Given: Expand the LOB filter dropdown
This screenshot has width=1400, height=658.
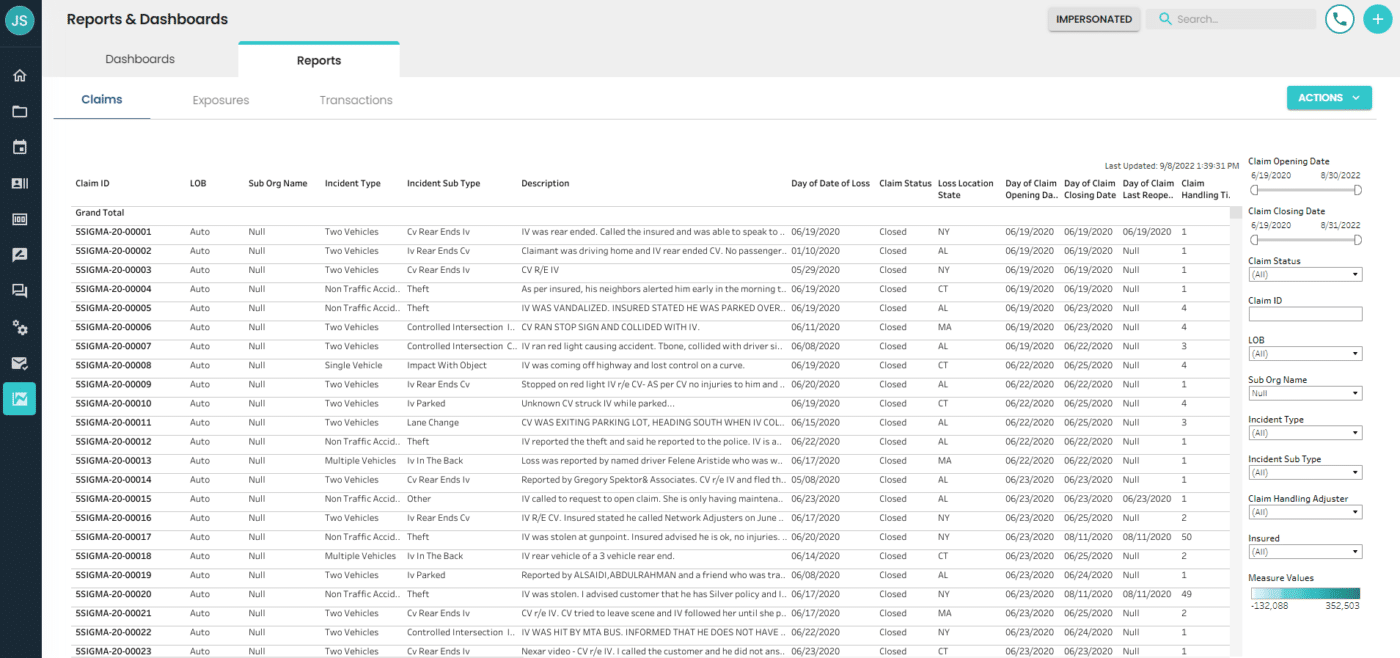Looking at the screenshot, I should click(1305, 353).
